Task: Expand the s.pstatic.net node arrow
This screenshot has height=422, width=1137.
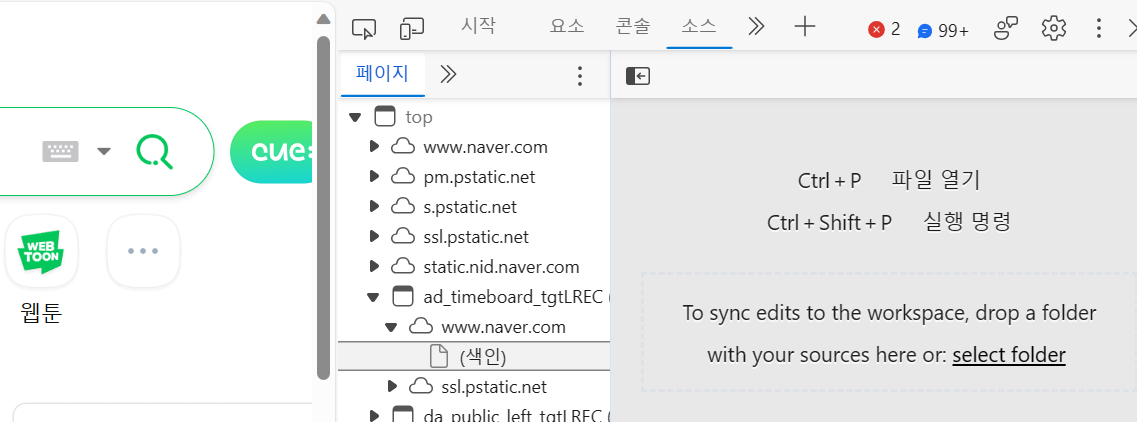Action: (374, 207)
